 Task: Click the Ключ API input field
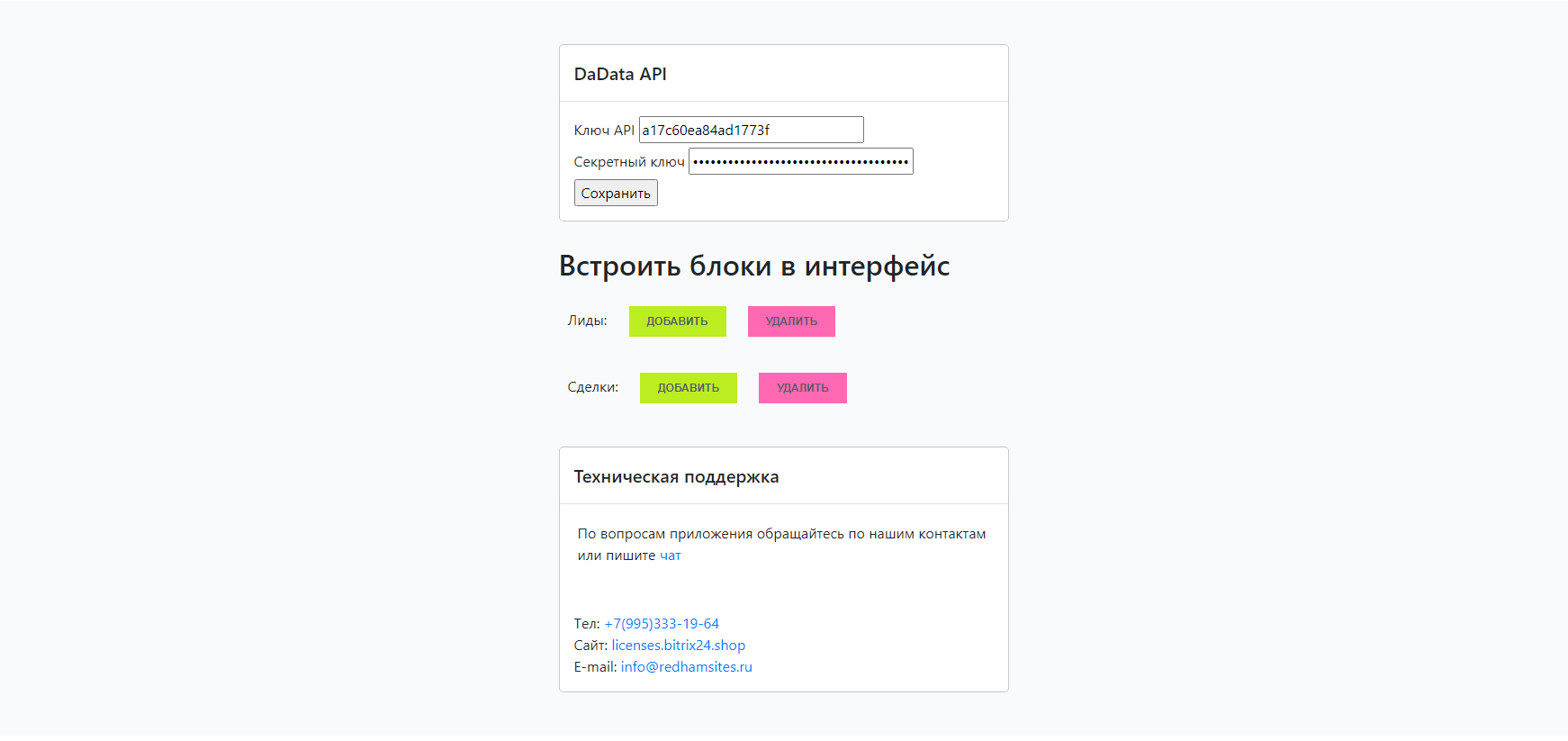[751, 130]
